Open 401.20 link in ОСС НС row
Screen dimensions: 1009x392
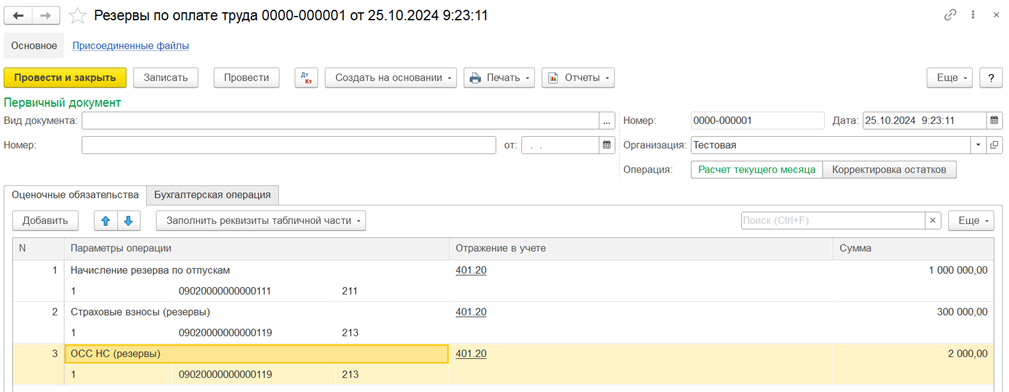(471, 354)
